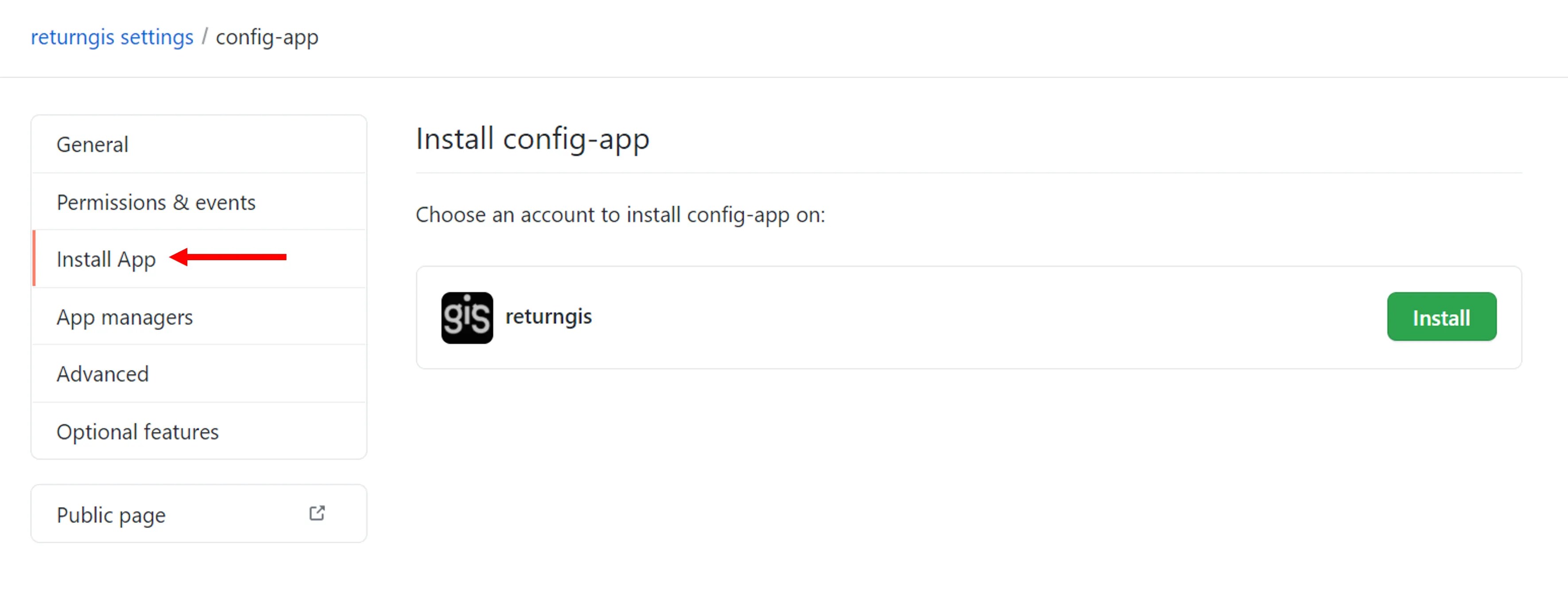Open the General settings section
The height and width of the screenshot is (613, 1568).
point(199,144)
